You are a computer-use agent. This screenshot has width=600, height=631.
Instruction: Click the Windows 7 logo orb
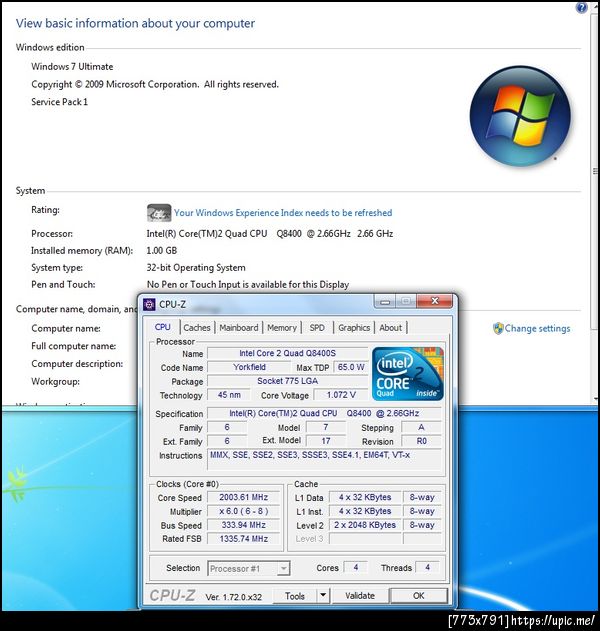(x=520, y=116)
